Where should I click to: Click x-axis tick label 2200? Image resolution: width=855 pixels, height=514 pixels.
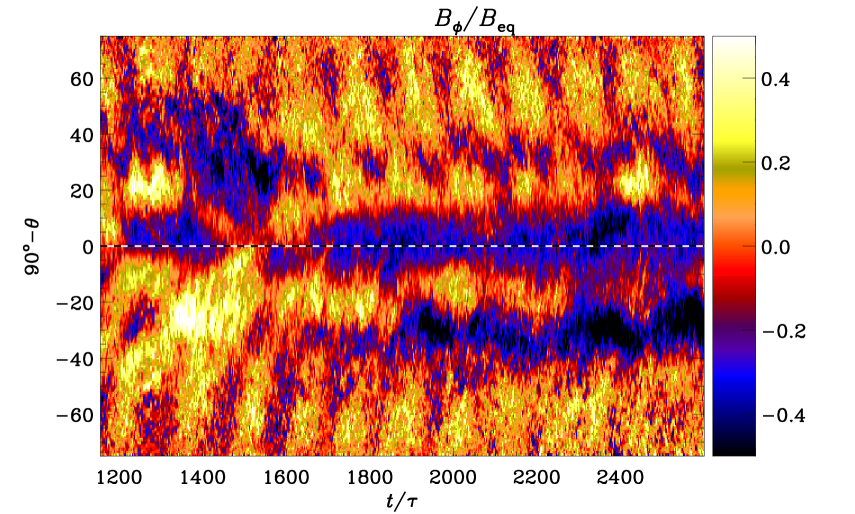[537, 478]
